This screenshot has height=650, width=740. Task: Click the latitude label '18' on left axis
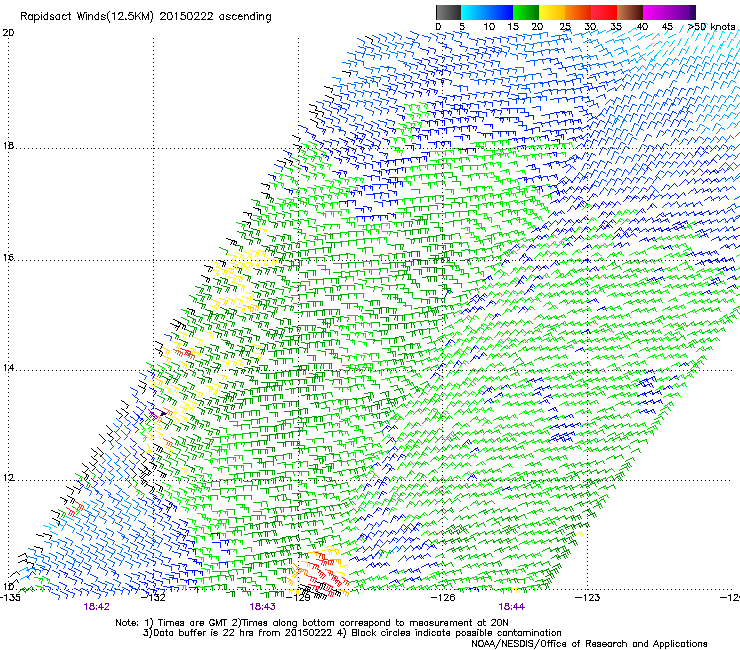(x=8, y=145)
